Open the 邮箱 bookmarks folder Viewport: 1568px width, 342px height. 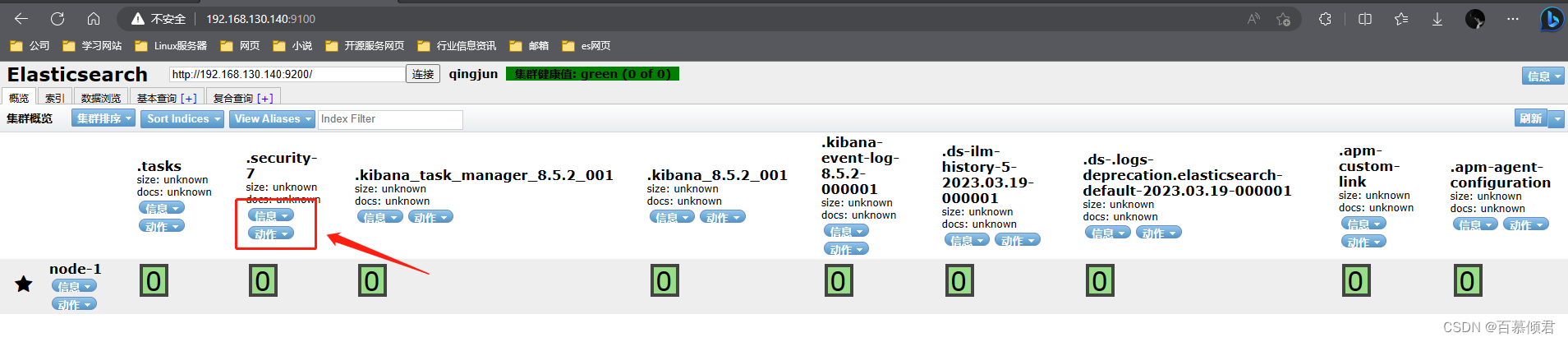click(529, 46)
